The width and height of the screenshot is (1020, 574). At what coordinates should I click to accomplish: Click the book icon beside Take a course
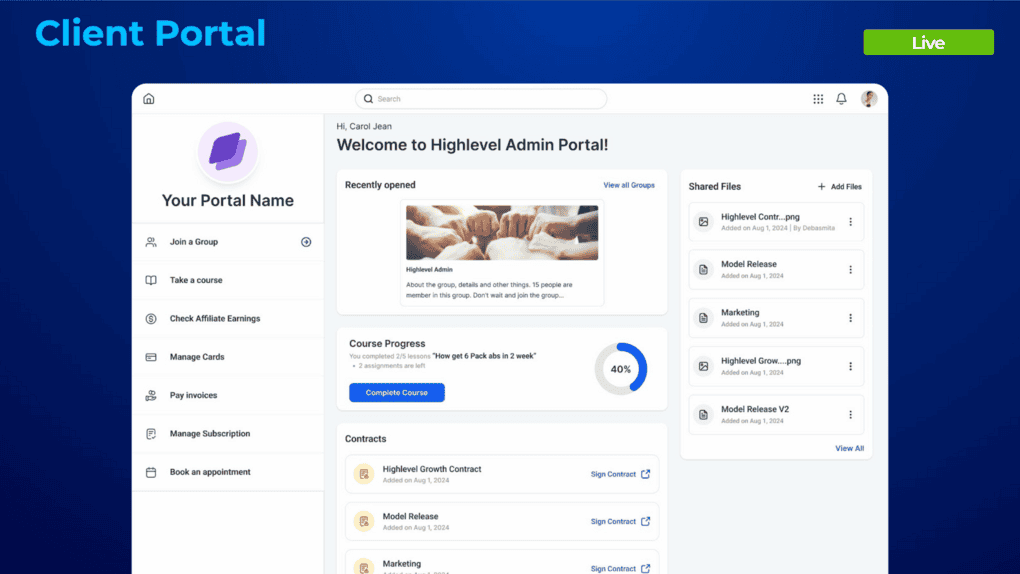coord(151,280)
